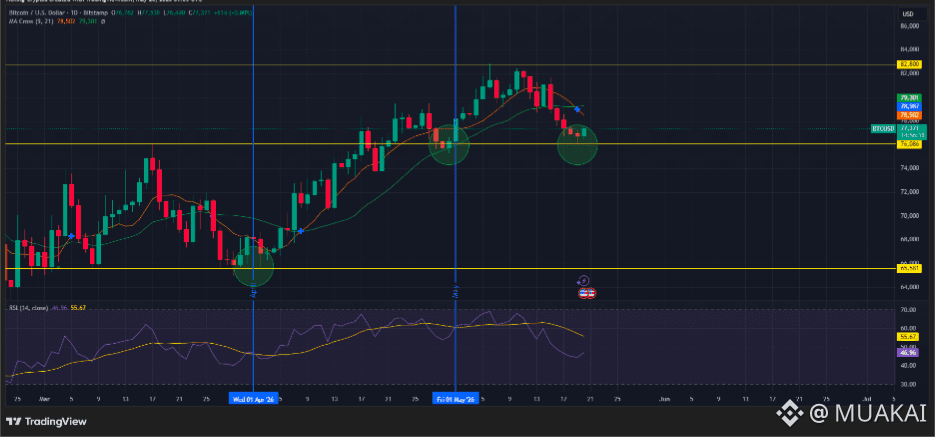Click the purple 46.96 RSI value label
935x439 pixels.
pos(909,353)
